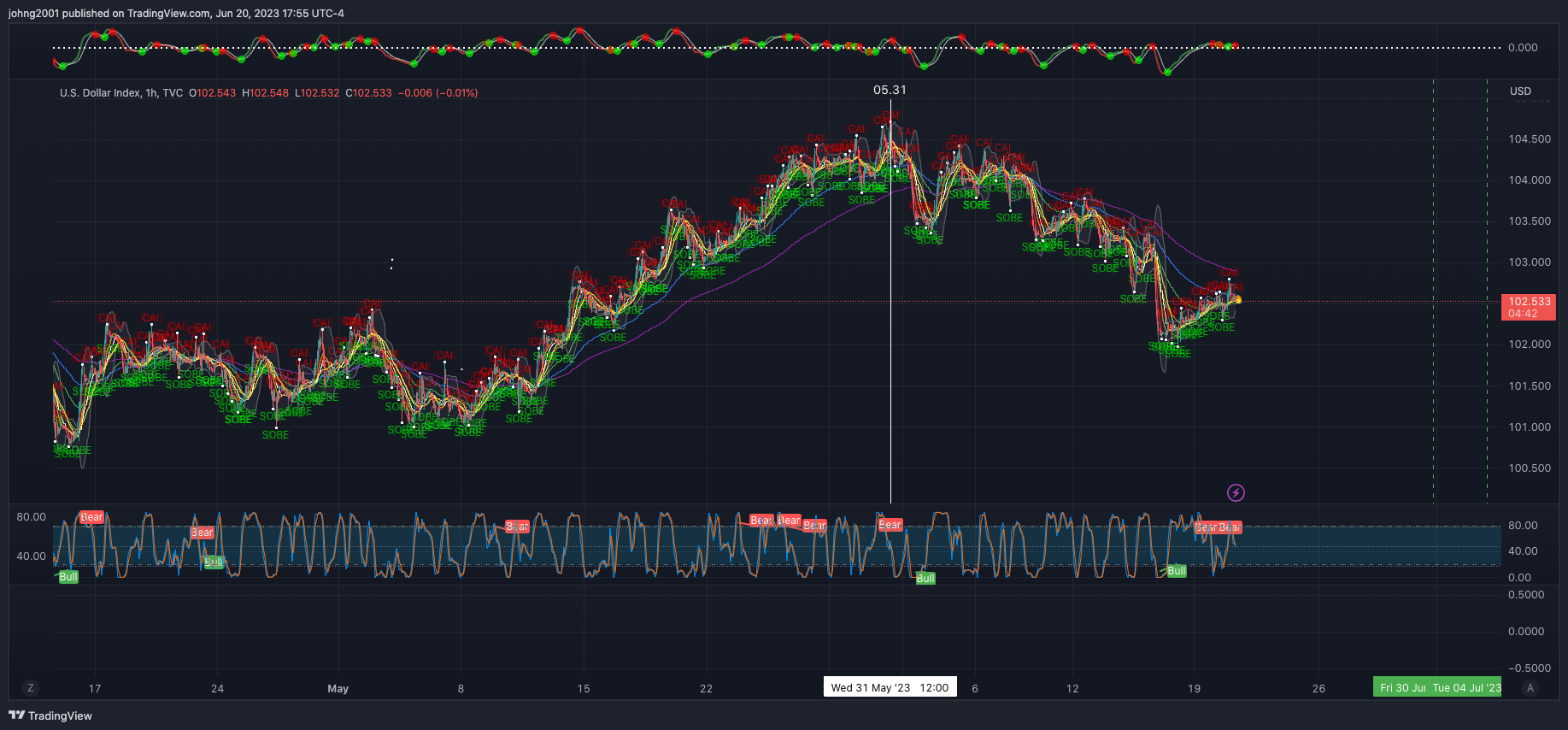
Task: Click the 0.000 value on the top indicator axis
Action: tap(1523, 48)
